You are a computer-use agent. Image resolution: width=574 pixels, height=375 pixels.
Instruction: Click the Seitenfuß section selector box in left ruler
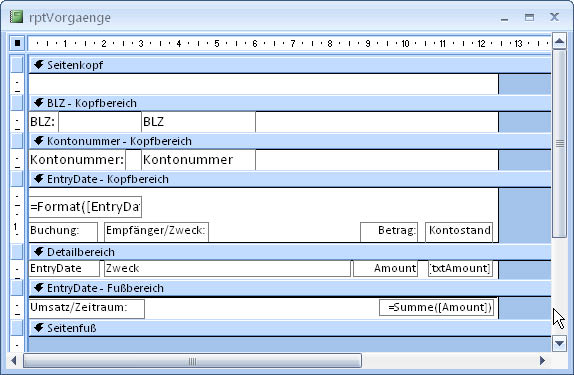(17, 328)
